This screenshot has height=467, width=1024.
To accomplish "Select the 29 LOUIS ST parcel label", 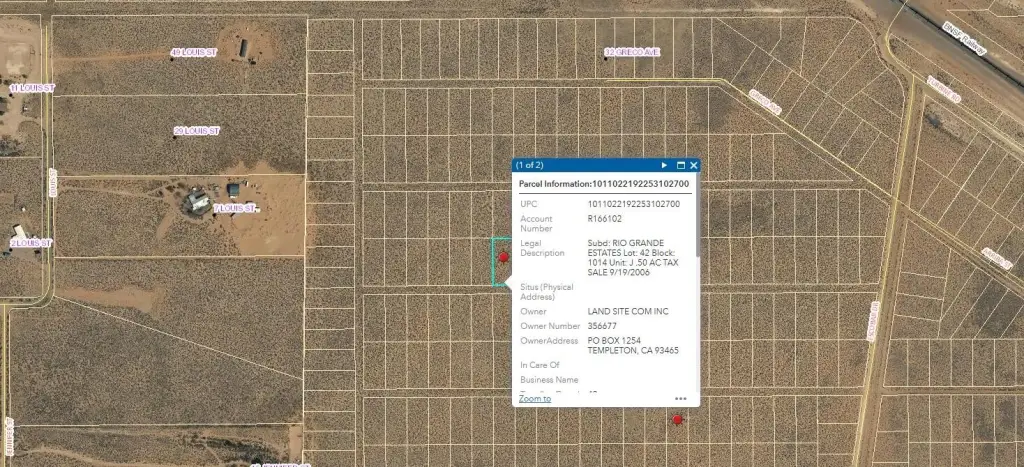I will [x=196, y=131].
